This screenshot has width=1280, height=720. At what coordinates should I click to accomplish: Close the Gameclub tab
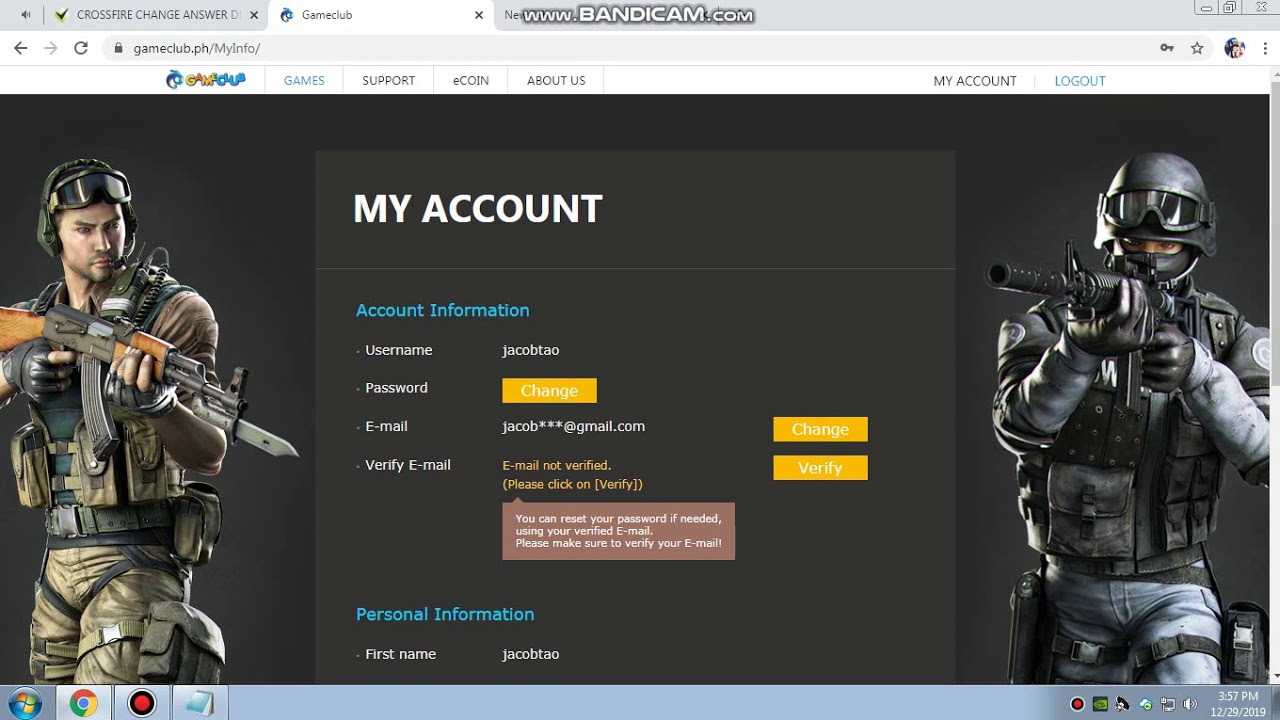(479, 15)
